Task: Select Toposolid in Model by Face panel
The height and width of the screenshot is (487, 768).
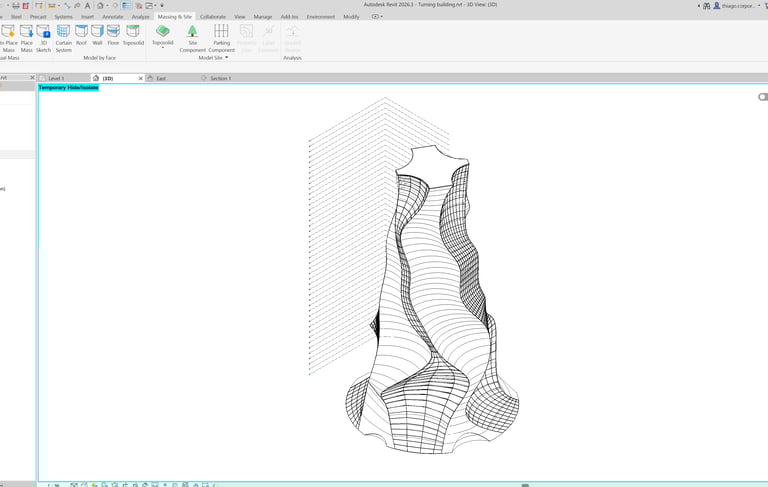Action: (x=133, y=35)
